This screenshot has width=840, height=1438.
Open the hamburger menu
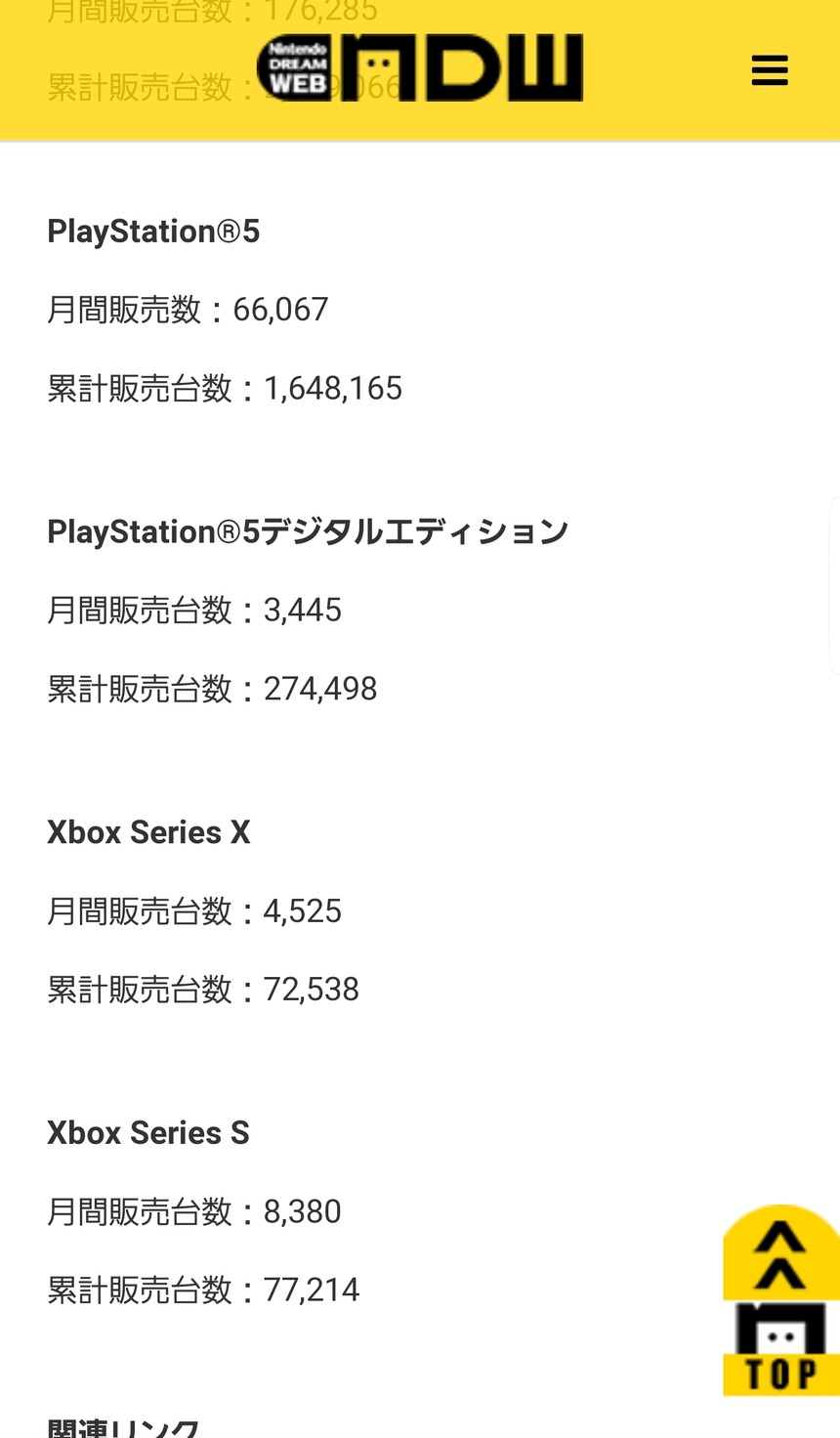point(770,70)
